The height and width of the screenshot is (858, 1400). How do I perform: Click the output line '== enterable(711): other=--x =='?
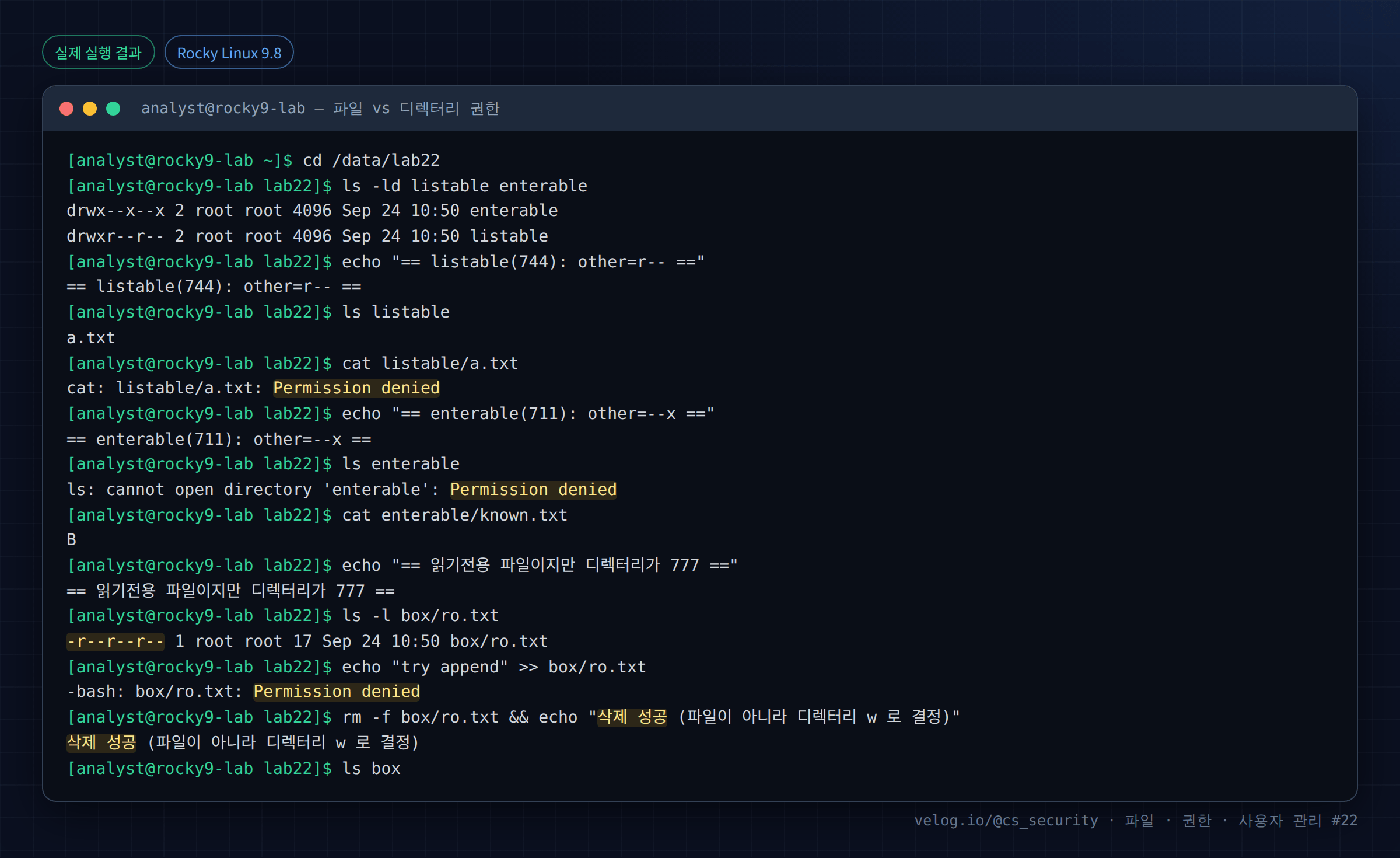coord(219,439)
